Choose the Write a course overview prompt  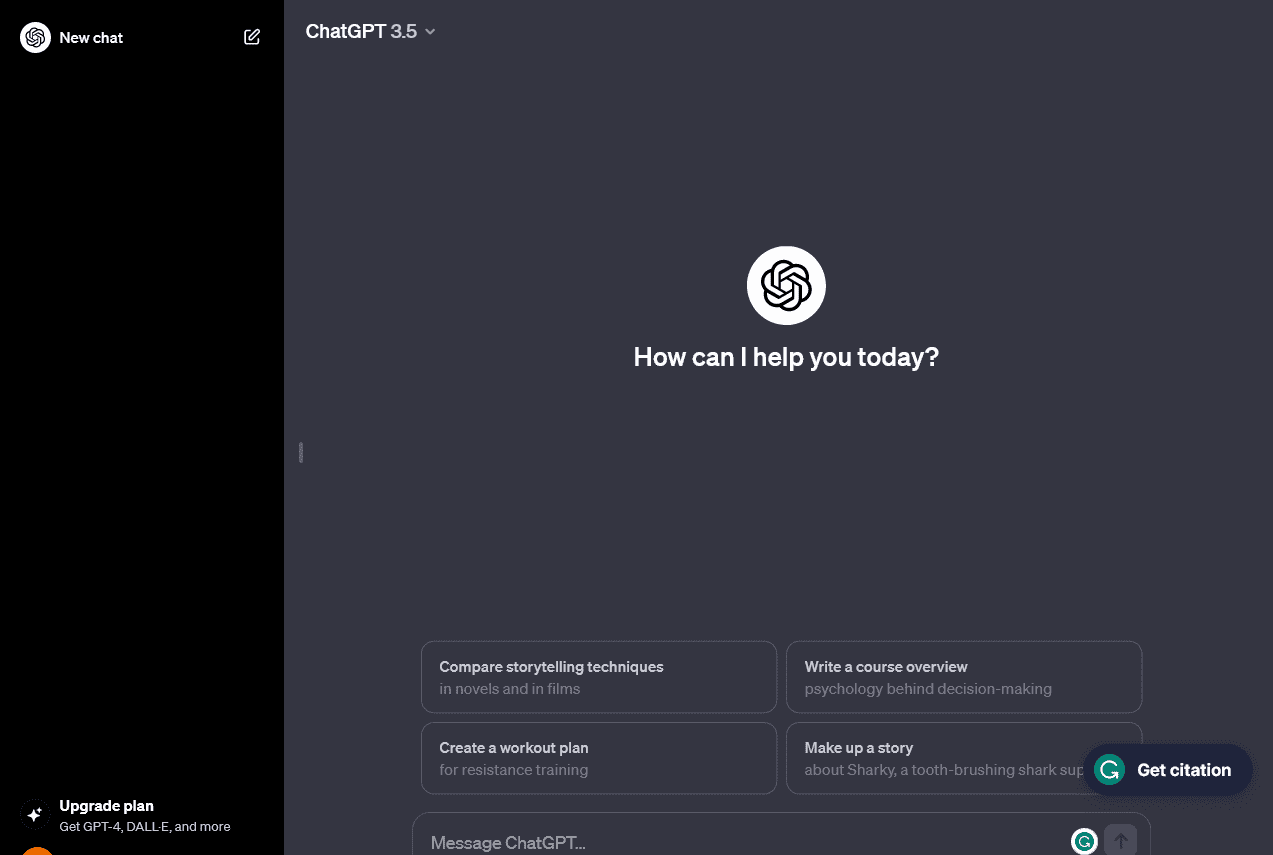(x=963, y=677)
